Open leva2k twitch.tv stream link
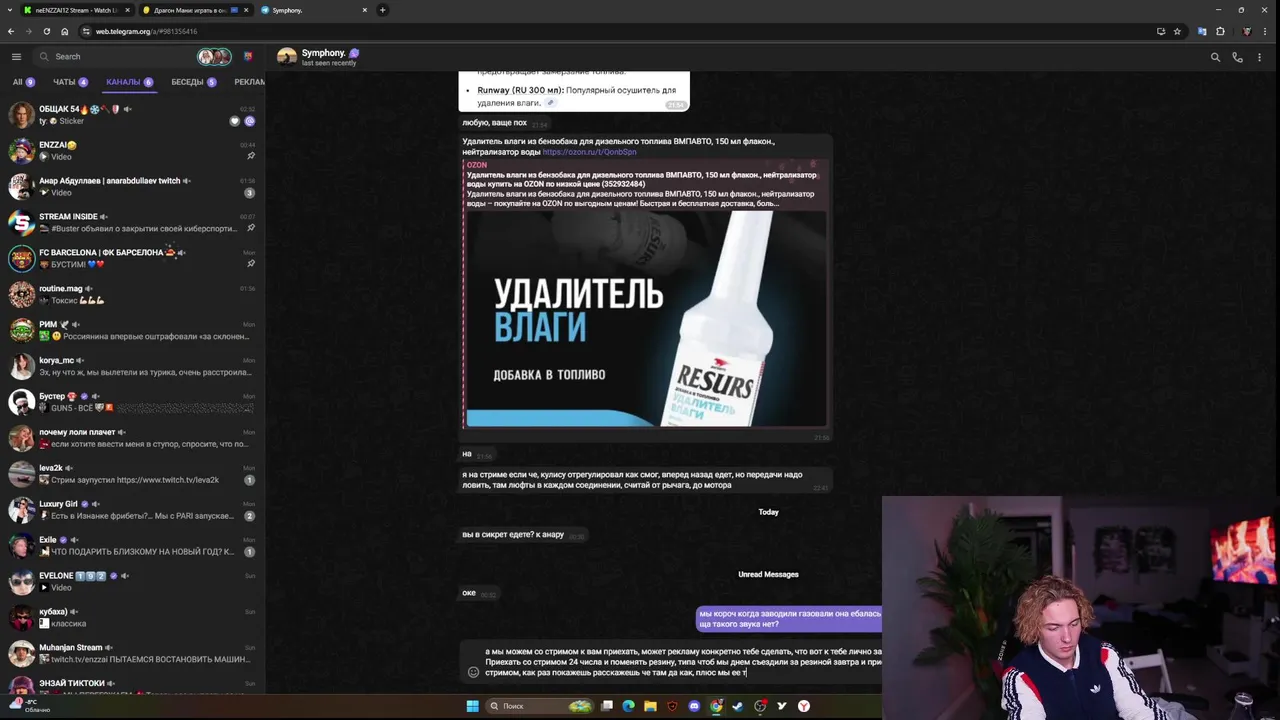This screenshot has width=1280, height=720. pos(167,480)
